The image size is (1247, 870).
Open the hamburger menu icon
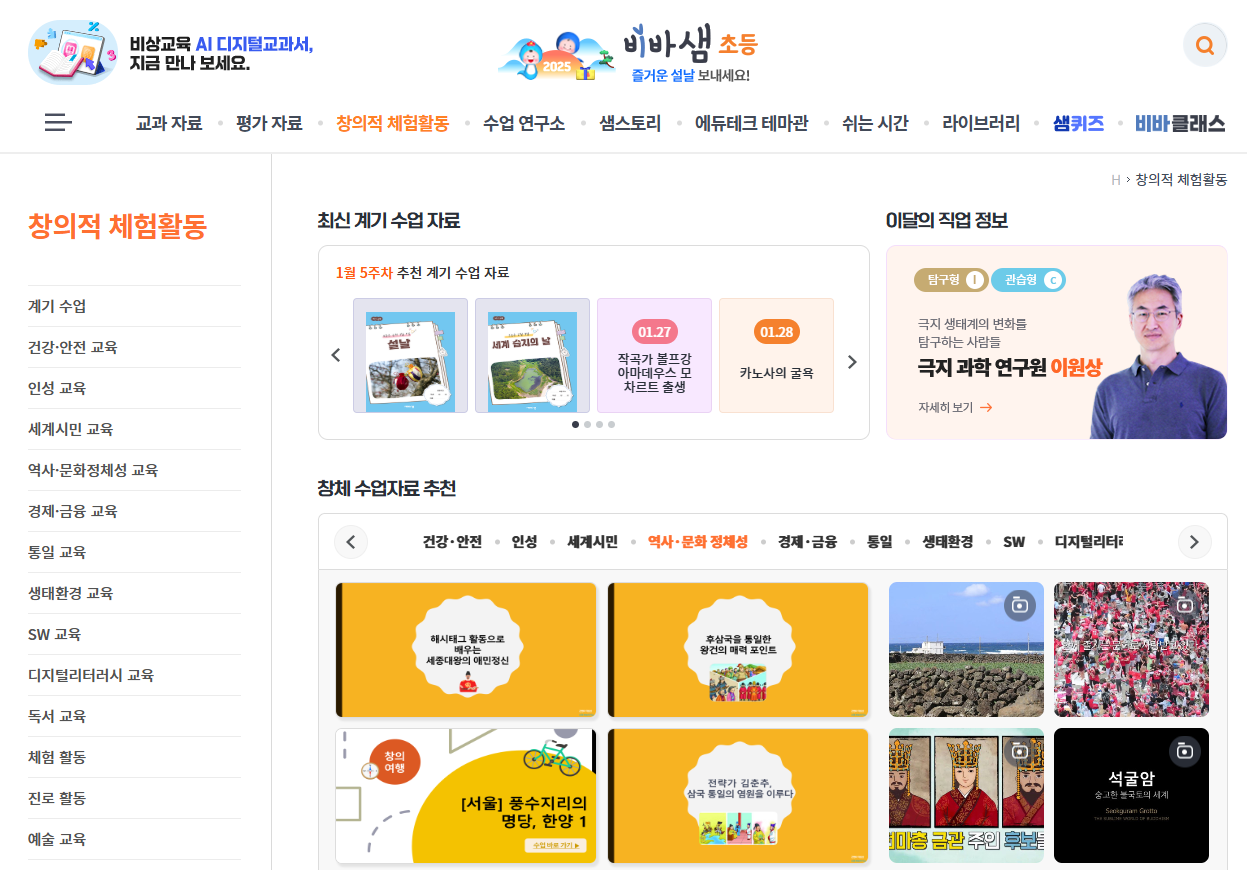pos(58,123)
